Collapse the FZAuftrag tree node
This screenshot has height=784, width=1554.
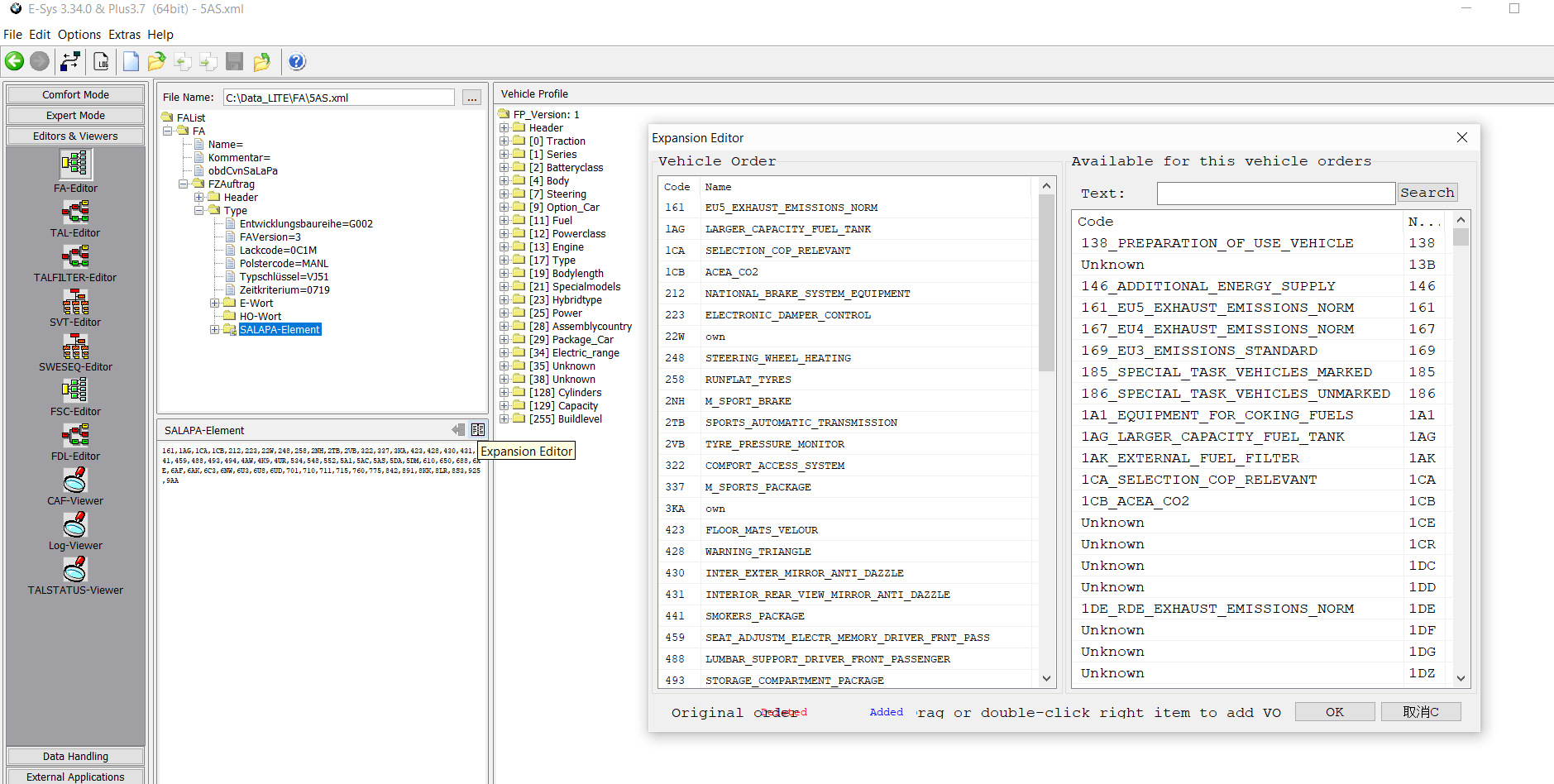click(x=183, y=184)
